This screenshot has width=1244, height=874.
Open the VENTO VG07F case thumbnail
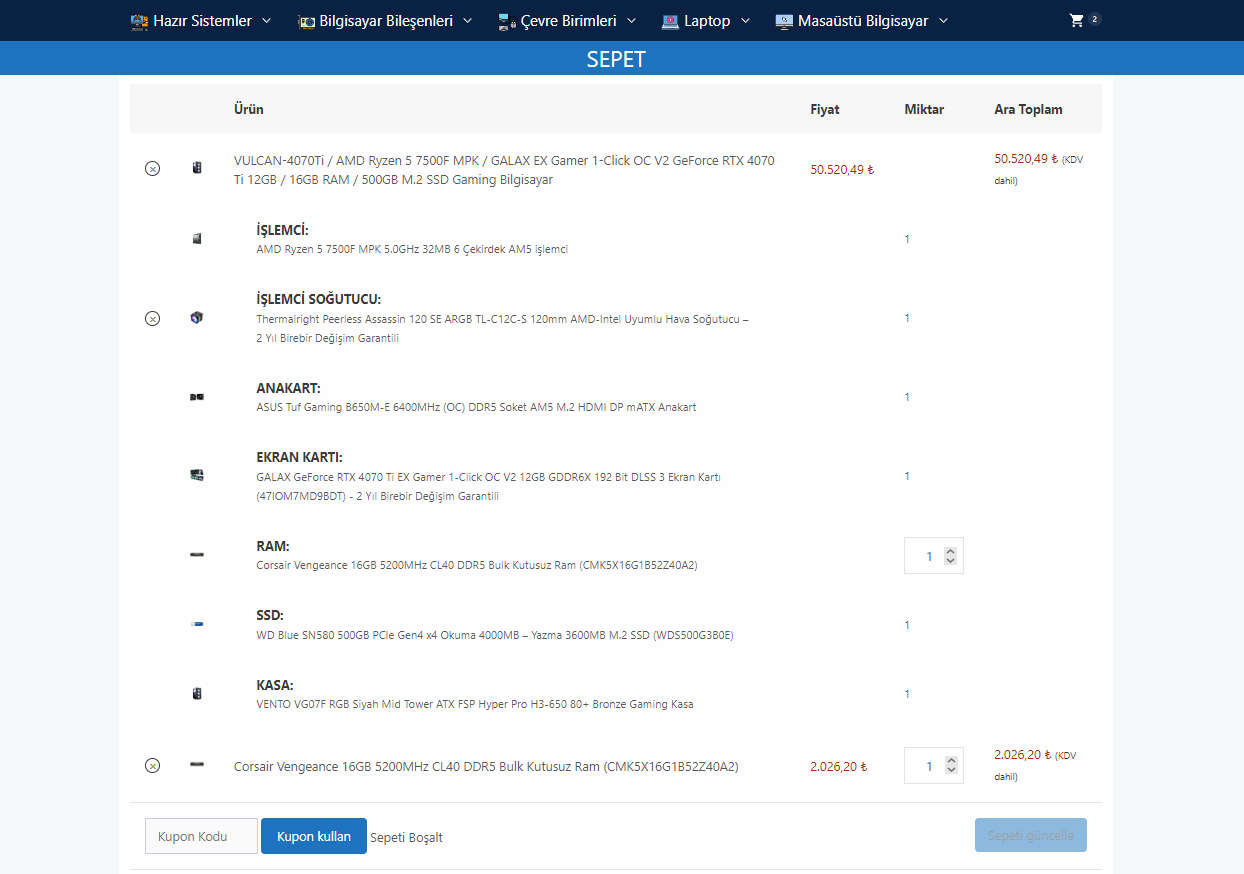click(197, 694)
